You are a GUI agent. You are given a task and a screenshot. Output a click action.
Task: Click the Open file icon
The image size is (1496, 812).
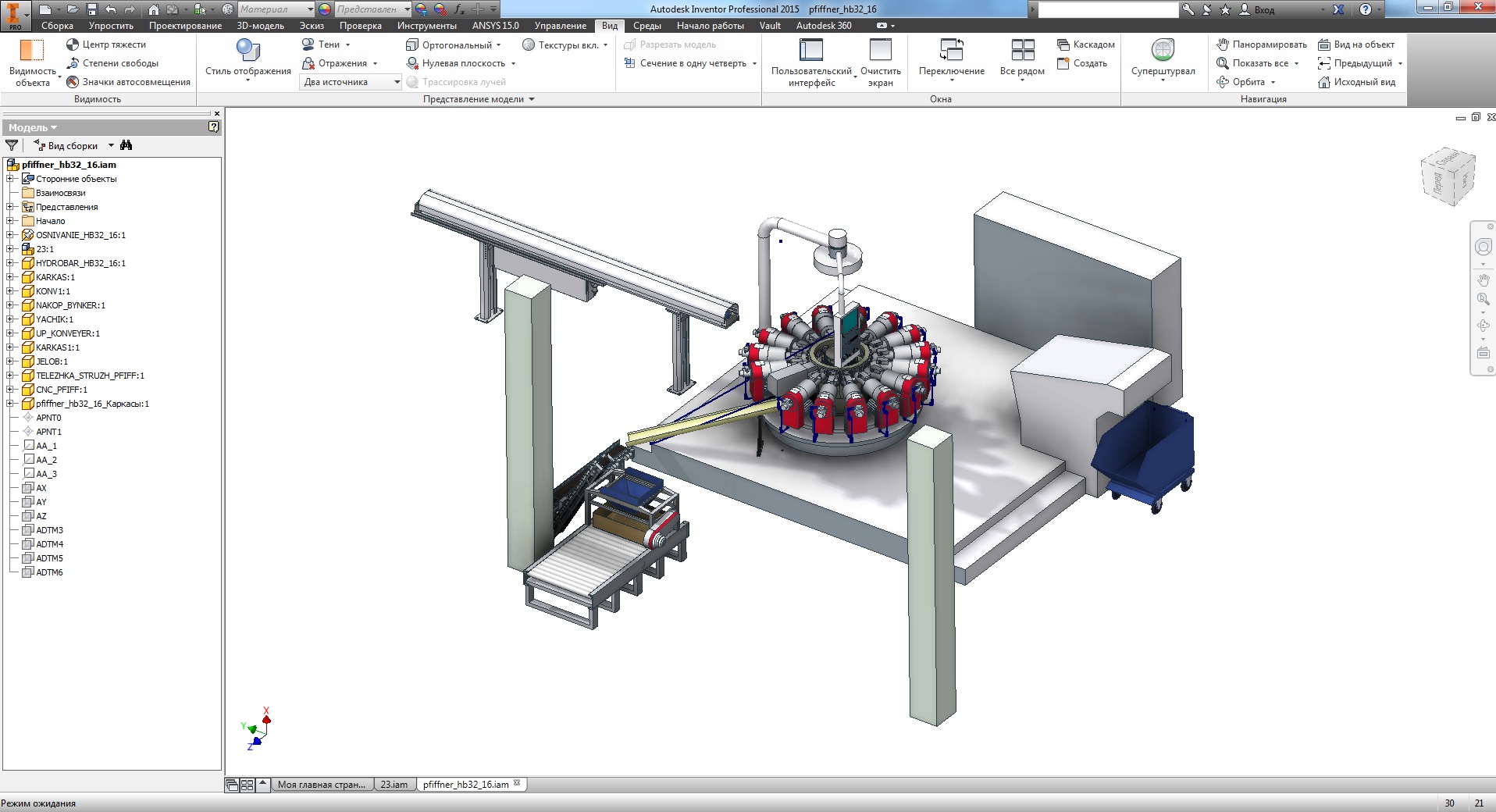coord(72,9)
